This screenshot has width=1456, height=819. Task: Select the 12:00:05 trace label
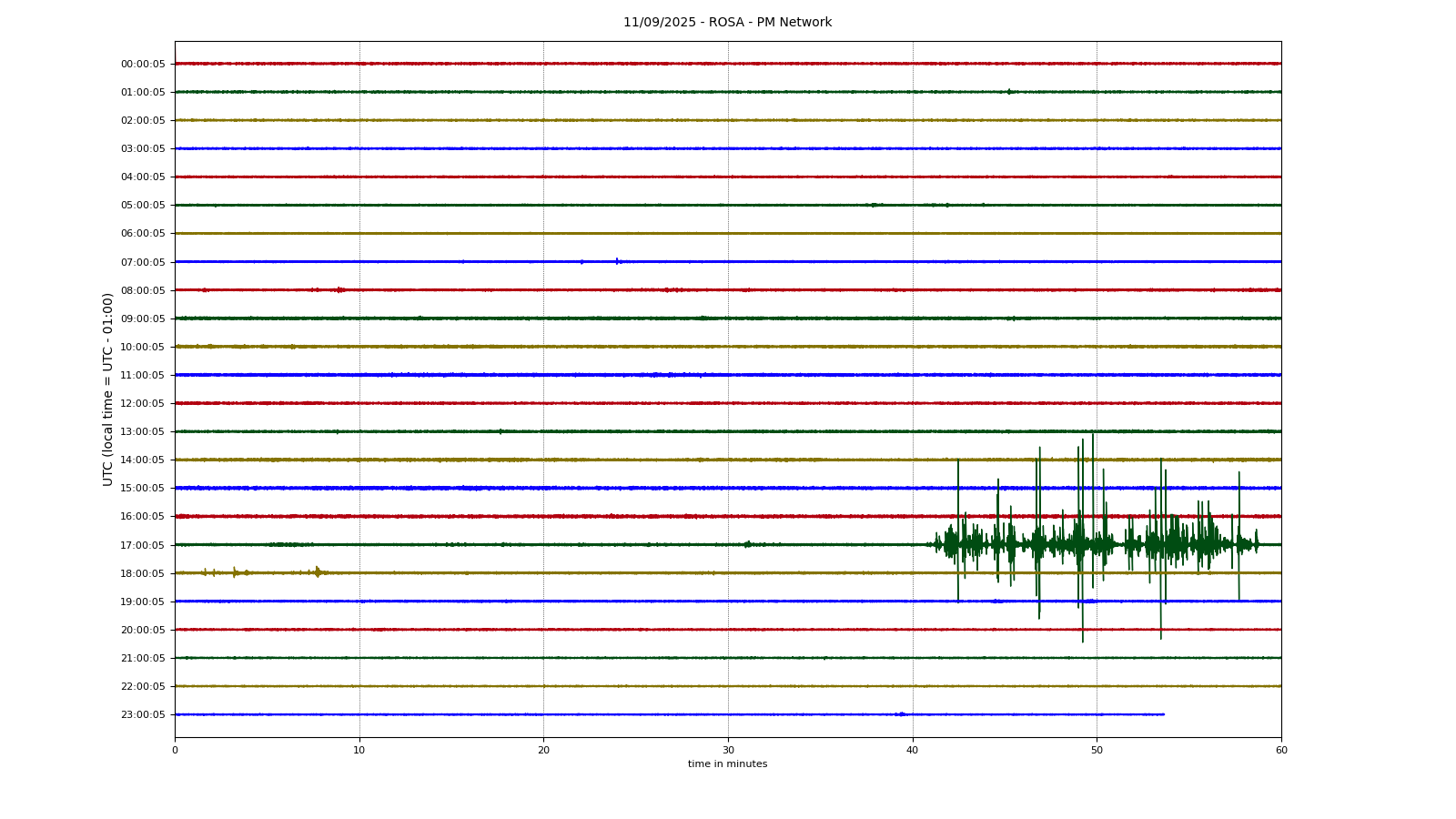(x=143, y=403)
